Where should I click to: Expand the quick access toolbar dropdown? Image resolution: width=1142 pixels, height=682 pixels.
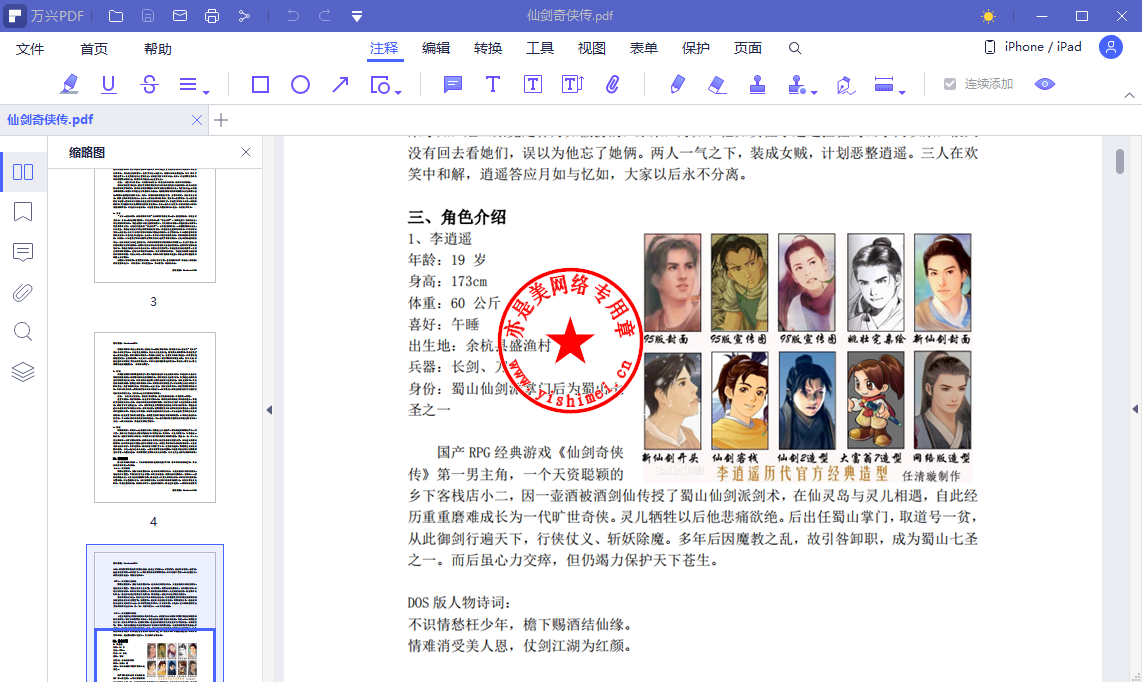coord(357,16)
